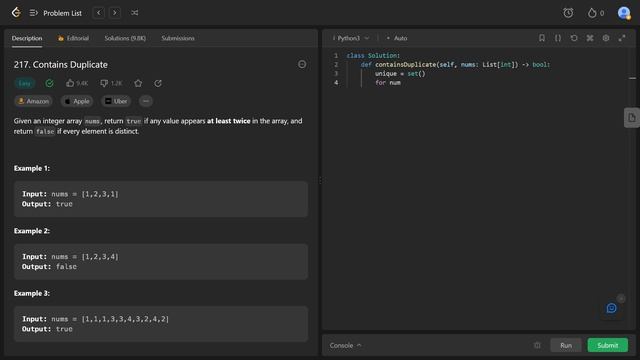Click the '217. Contains Duplicate' title
Viewport: 640px width, 360px height.
[x=61, y=64]
